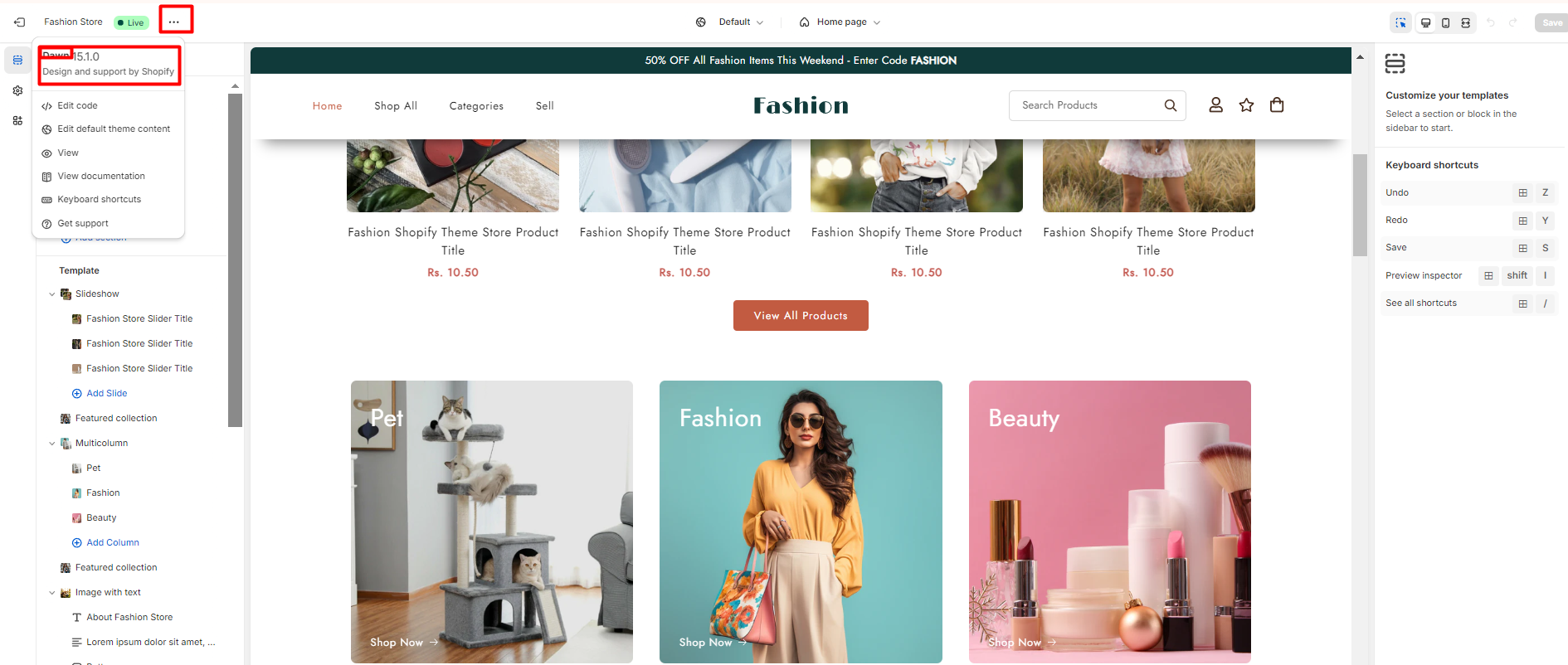Choose View from the theme menu

(x=108, y=153)
